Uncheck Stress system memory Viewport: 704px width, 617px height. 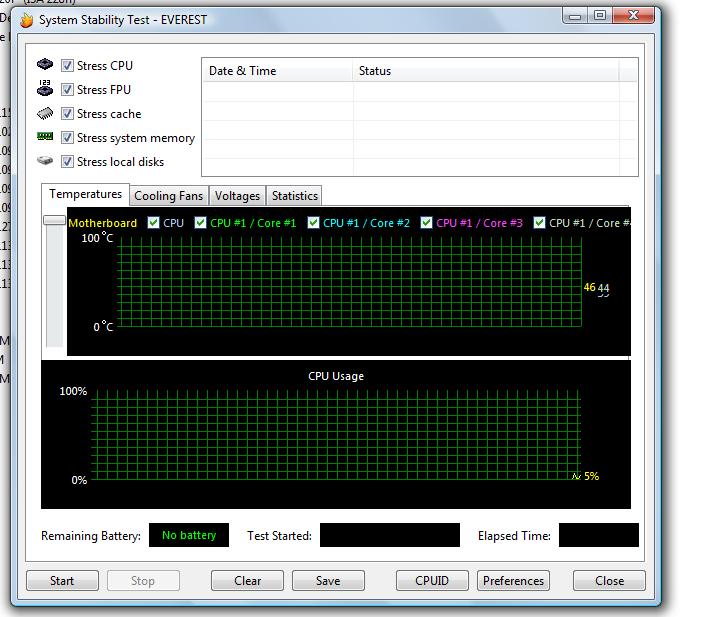pyautogui.click(x=67, y=137)
